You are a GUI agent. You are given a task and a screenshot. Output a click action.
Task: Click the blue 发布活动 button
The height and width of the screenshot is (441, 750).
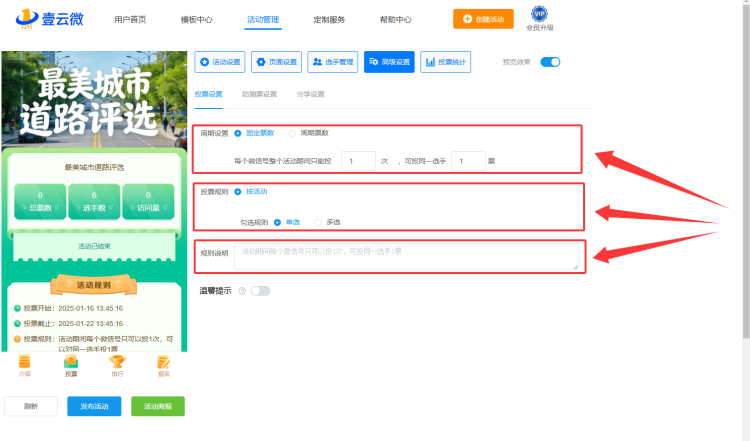[94, 406]
